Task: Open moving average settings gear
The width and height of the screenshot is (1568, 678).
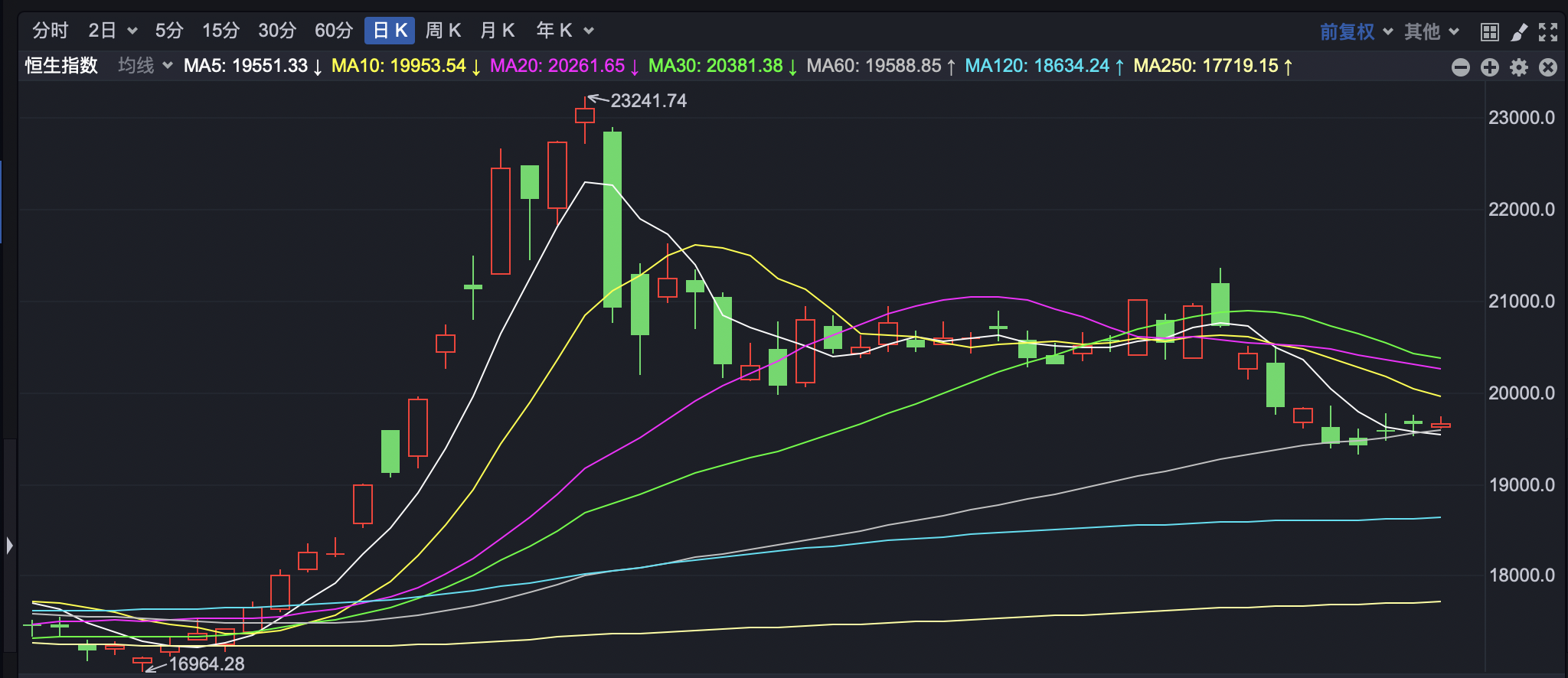Action: point(1519,67)
